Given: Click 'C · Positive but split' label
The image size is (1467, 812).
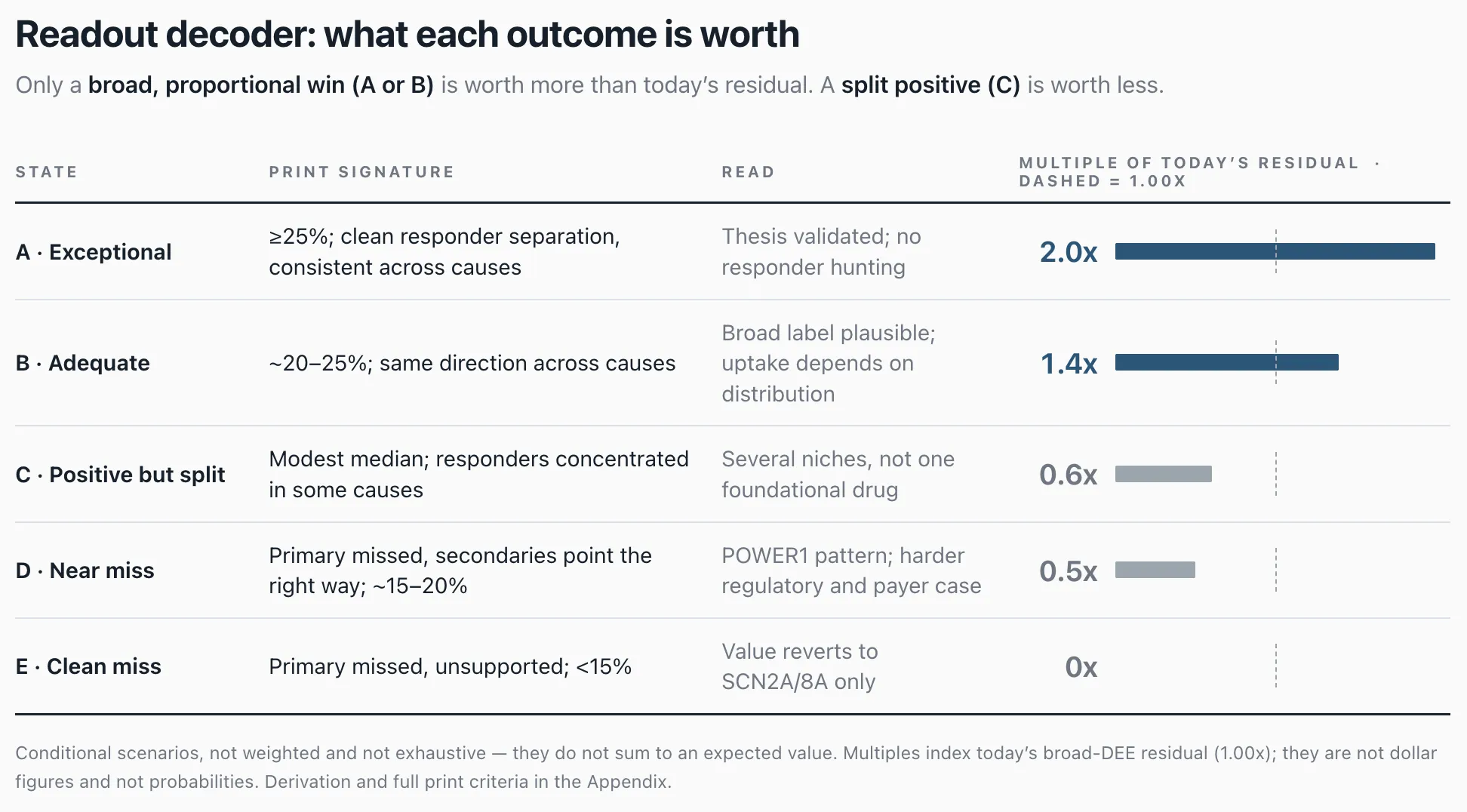Looking at the screenshot, I should click(x=121, y=475).
